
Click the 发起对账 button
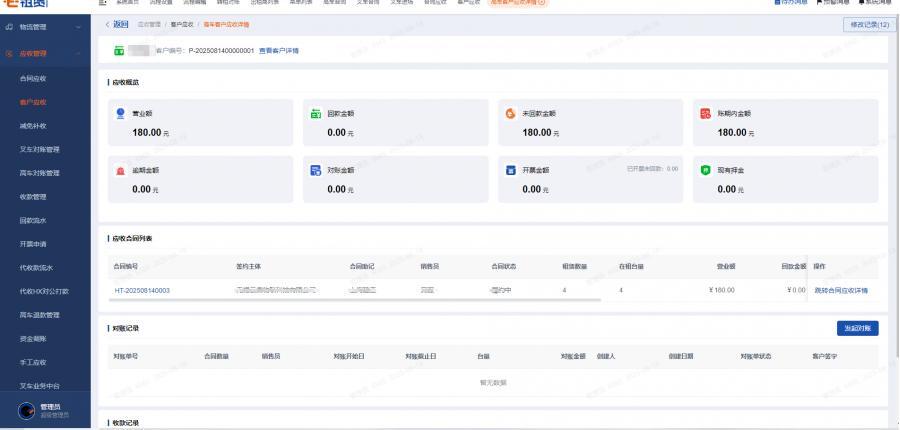pyautogui.click(x=856, y=328)
